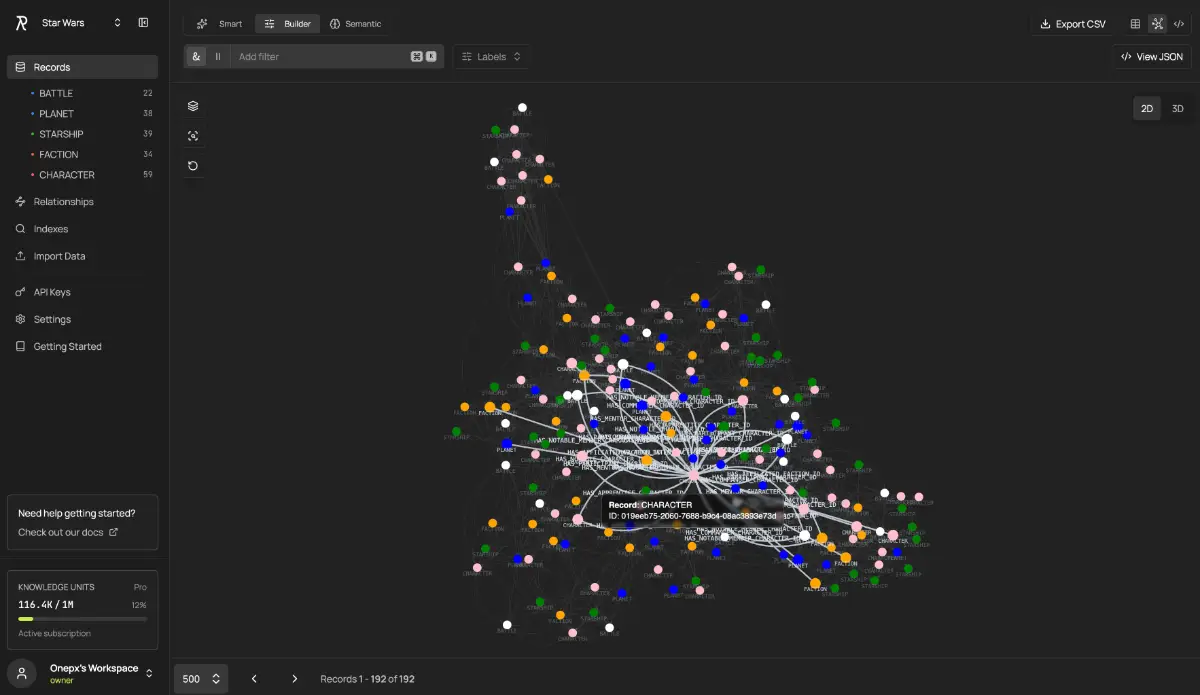Open the Indexes page
This screenshot has height=695, width=1200.
pyautogui.click(x=51, y=229)
